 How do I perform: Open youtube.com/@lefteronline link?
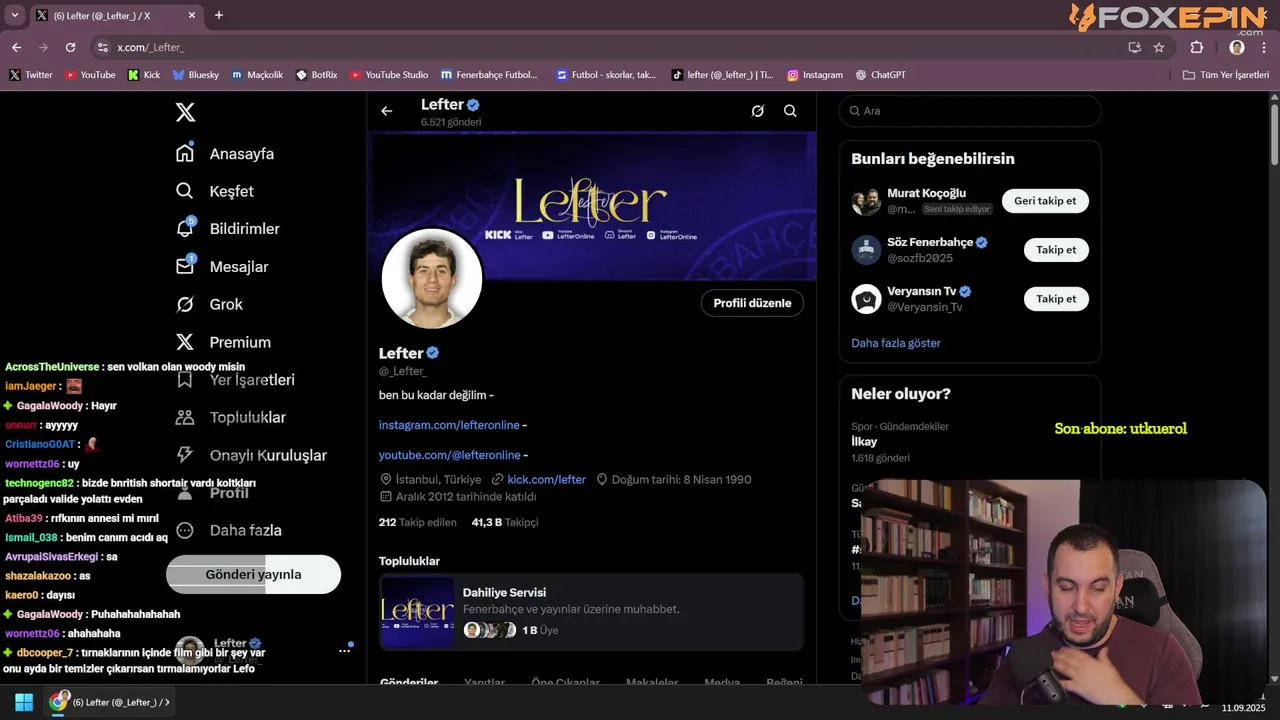449,455
